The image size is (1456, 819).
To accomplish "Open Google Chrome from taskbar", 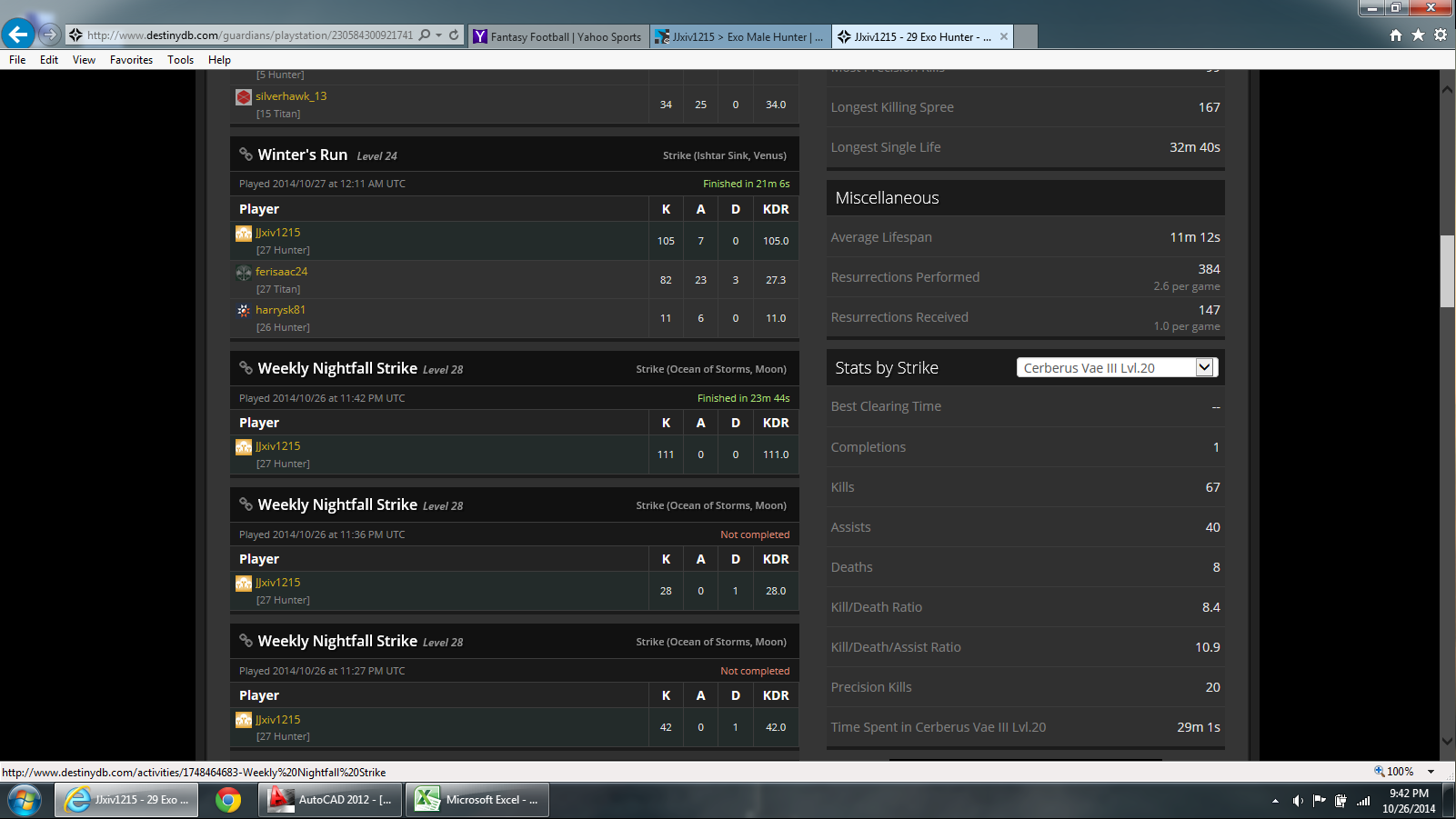I will (228, 800).
